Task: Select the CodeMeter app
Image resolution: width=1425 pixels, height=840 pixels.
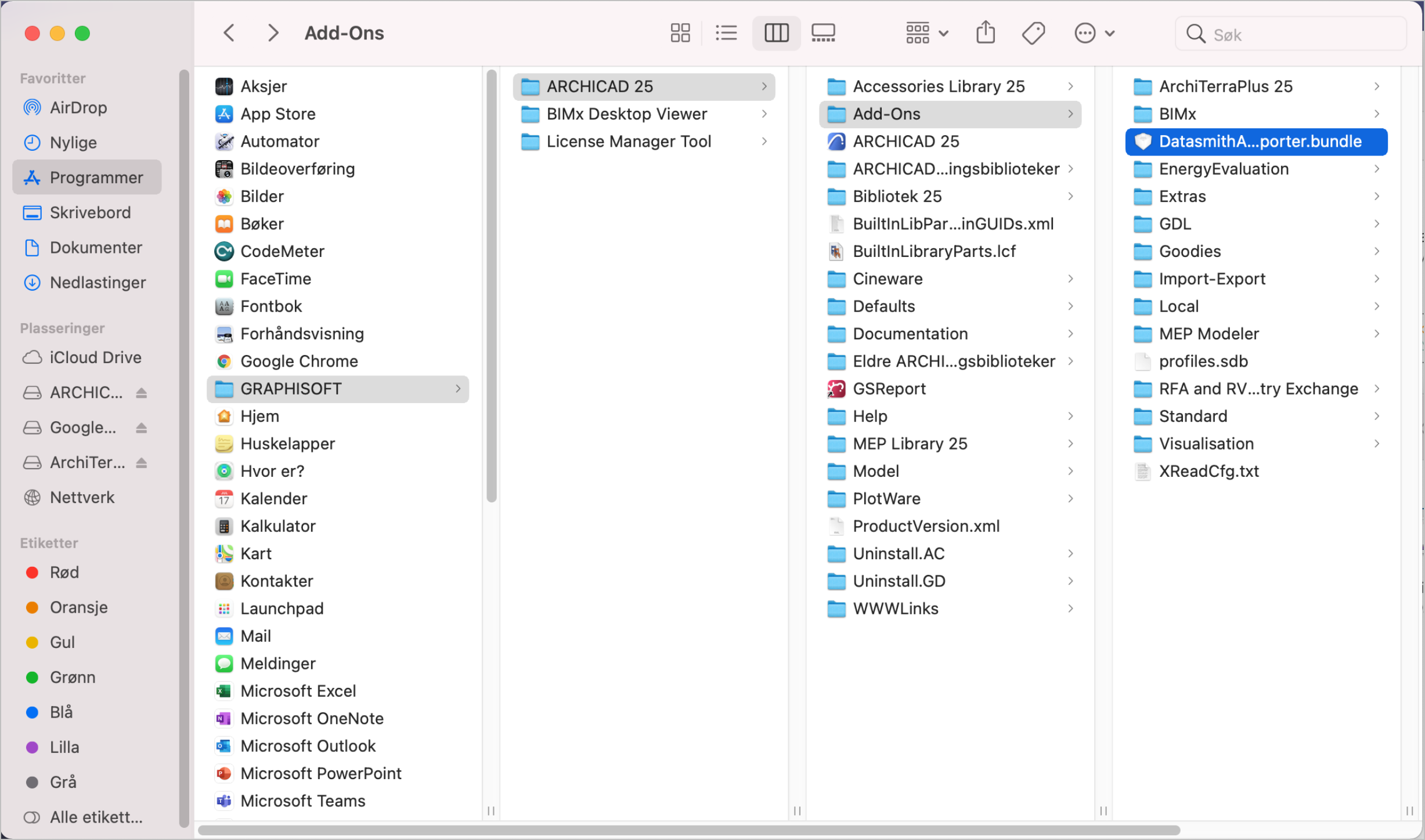Action: coord(338,251)
